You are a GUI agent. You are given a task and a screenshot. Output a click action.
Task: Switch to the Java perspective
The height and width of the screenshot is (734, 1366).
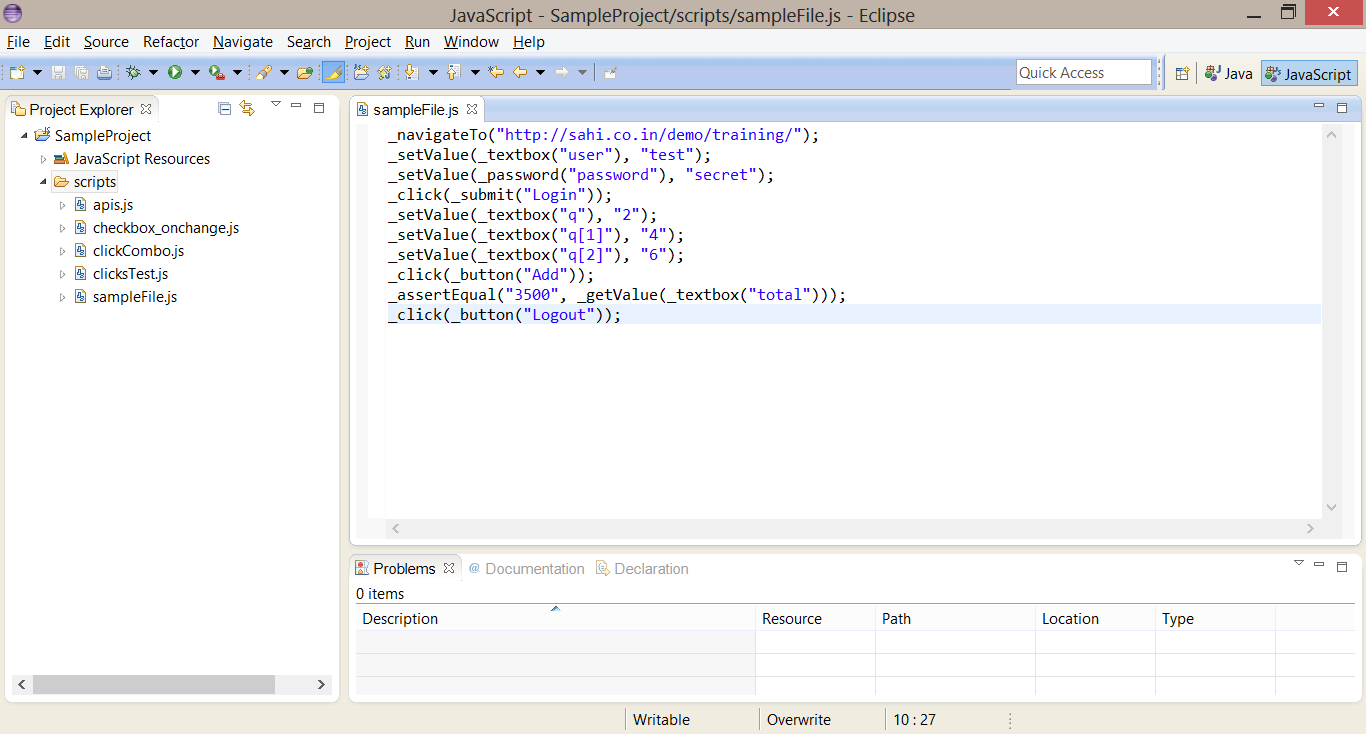[1228, 73]
